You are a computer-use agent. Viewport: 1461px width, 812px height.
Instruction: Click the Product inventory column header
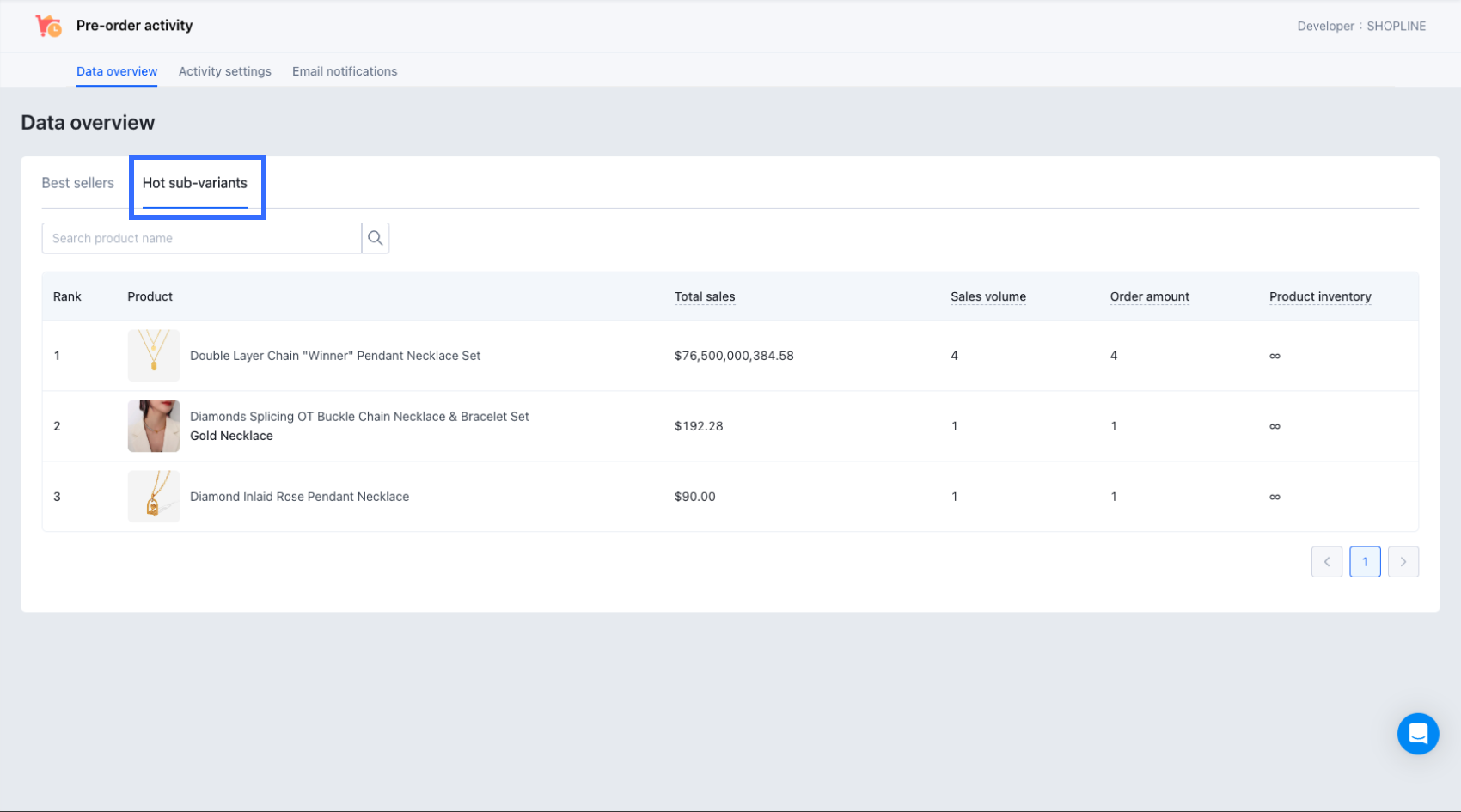click(1319, 296)
